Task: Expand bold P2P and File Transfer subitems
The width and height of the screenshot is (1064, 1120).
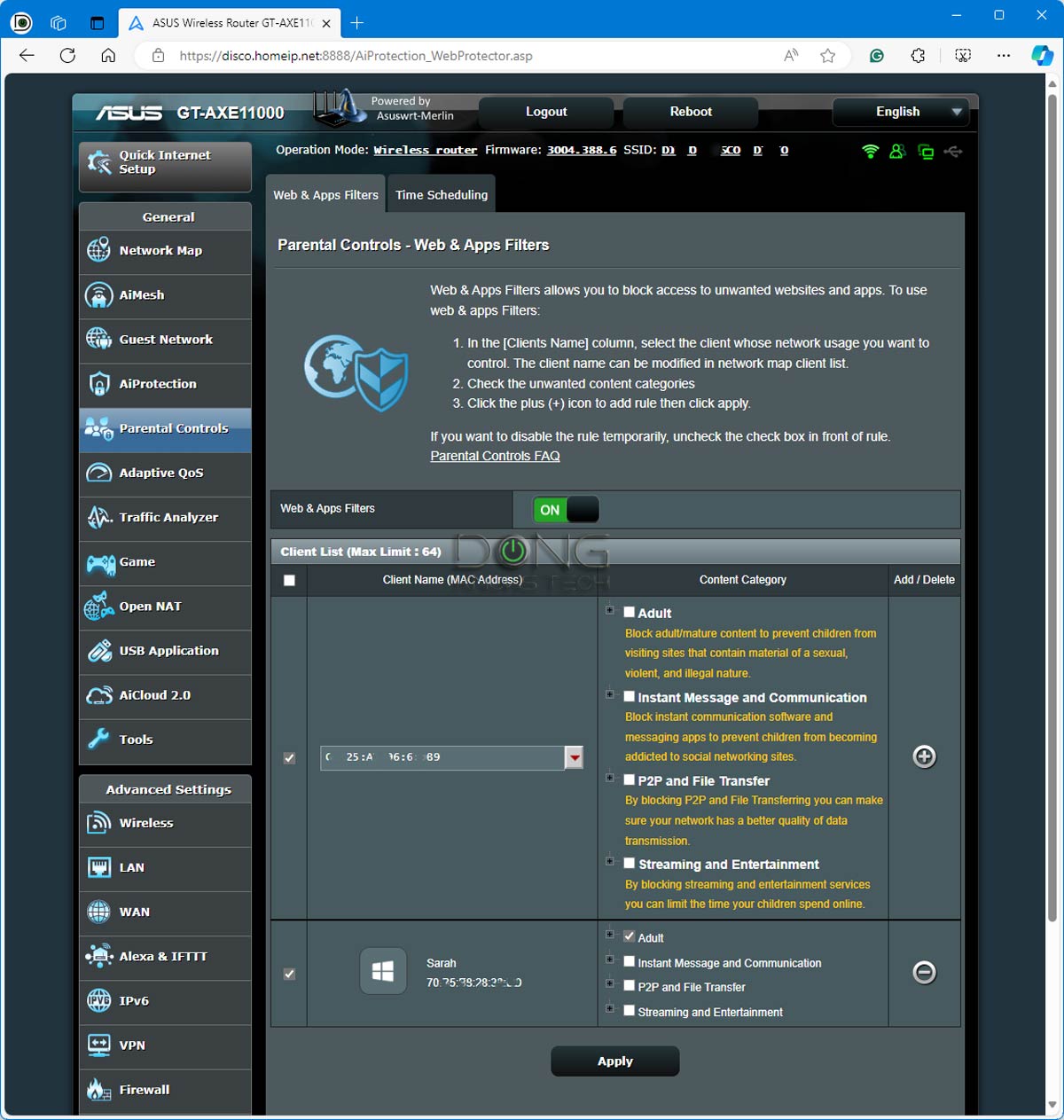Action: pyautogui.click(x=610, y=778)
